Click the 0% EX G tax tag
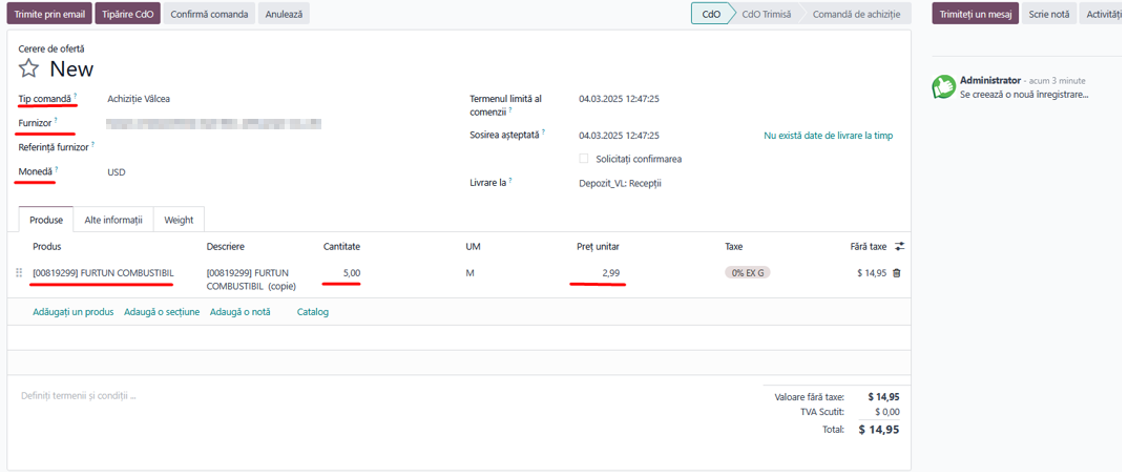 click(x=747, y=272)
